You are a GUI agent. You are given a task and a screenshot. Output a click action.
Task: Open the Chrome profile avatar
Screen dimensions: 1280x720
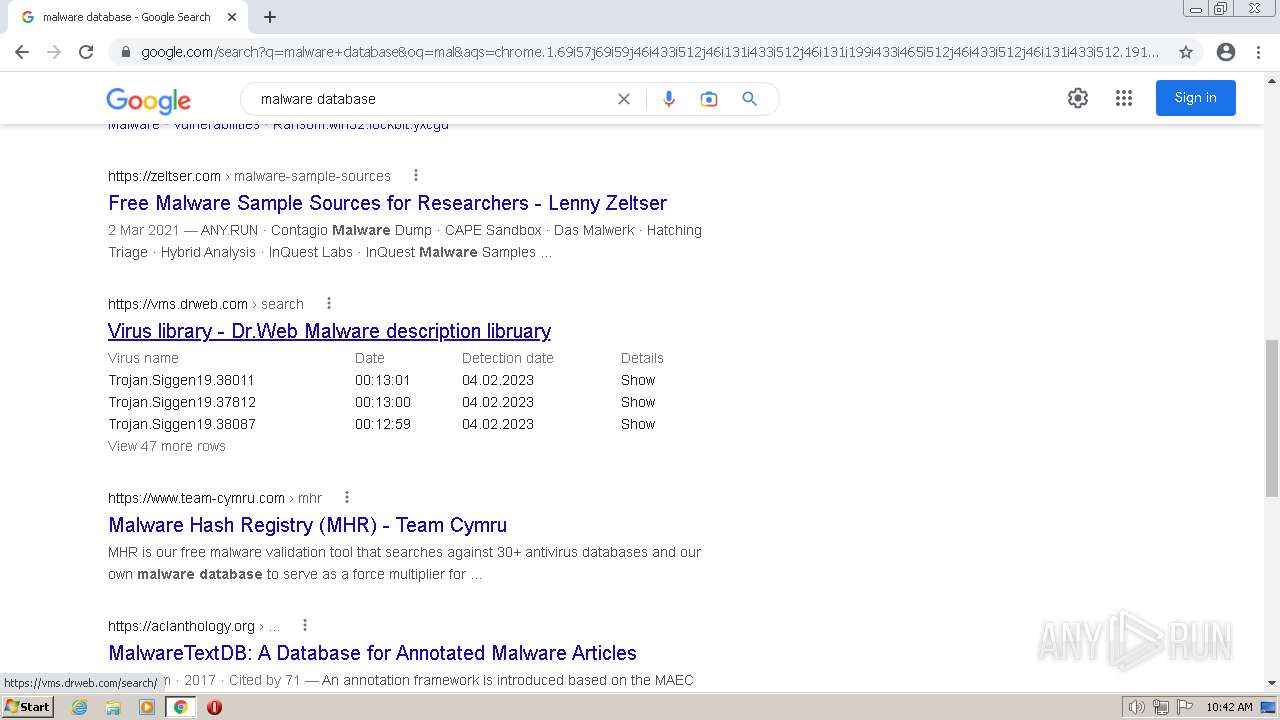[1226, 52]
